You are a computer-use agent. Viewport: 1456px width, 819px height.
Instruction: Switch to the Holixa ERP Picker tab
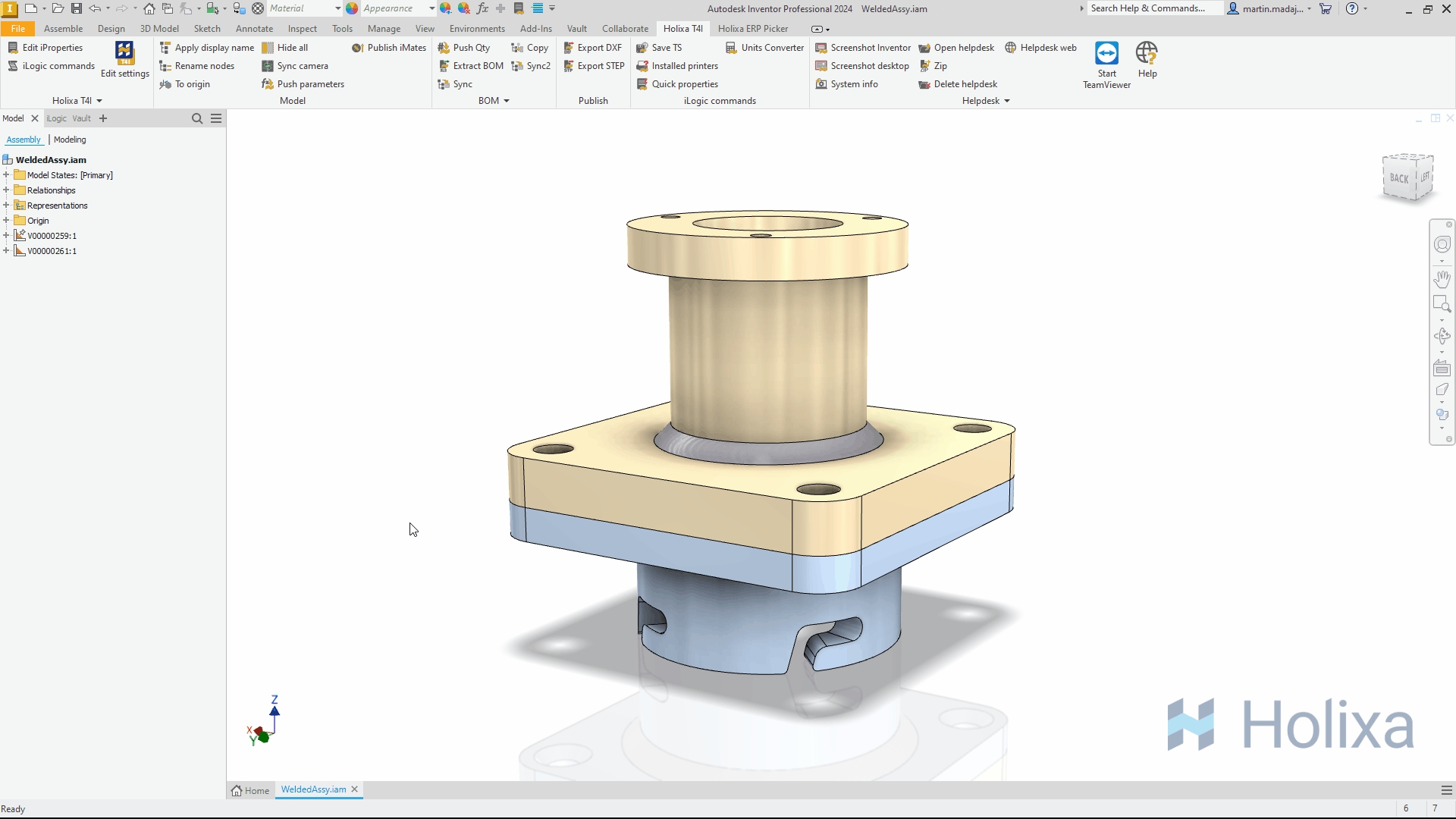point(752,29)
